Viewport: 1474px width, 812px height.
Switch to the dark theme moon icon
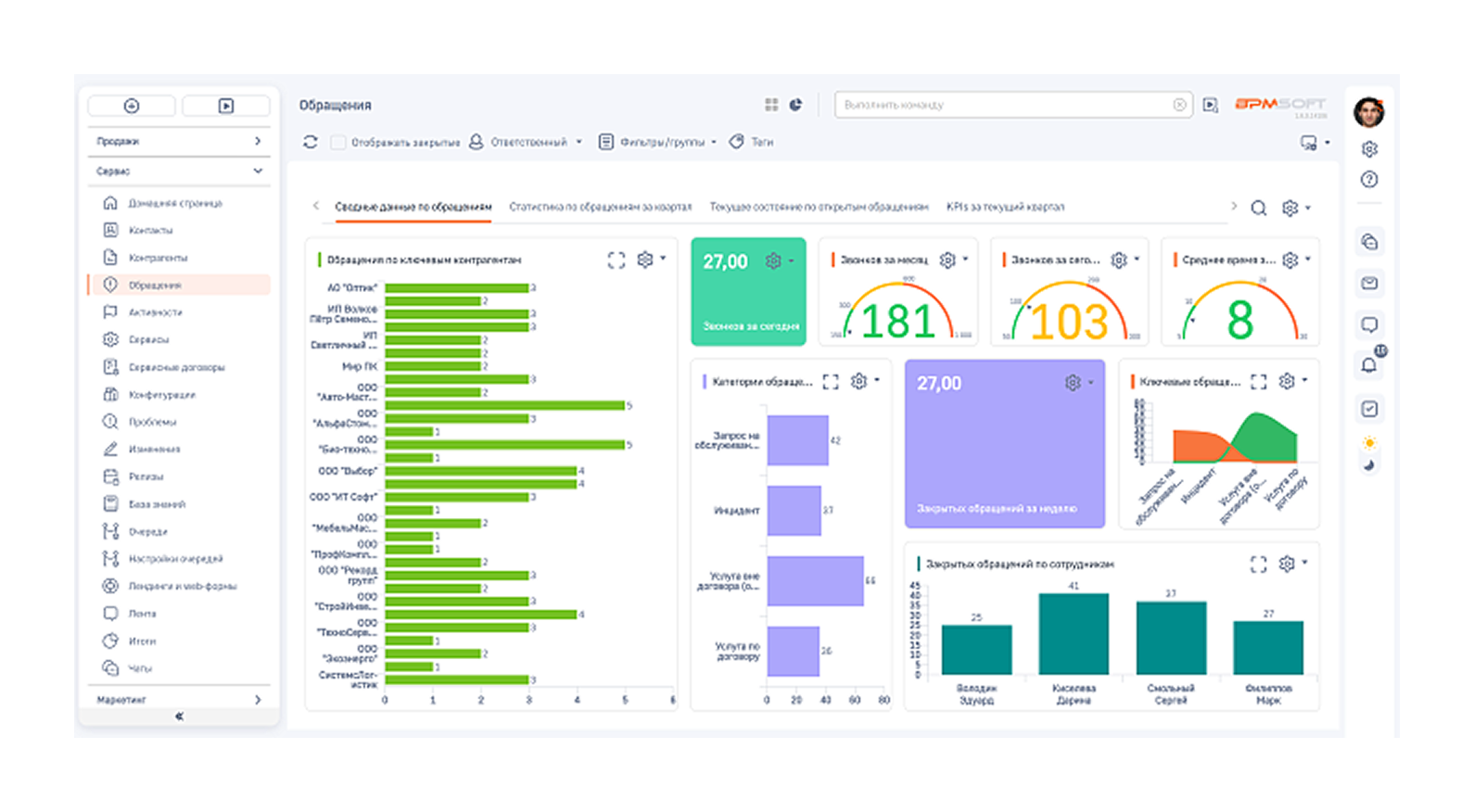click(x=1369, y=465)
